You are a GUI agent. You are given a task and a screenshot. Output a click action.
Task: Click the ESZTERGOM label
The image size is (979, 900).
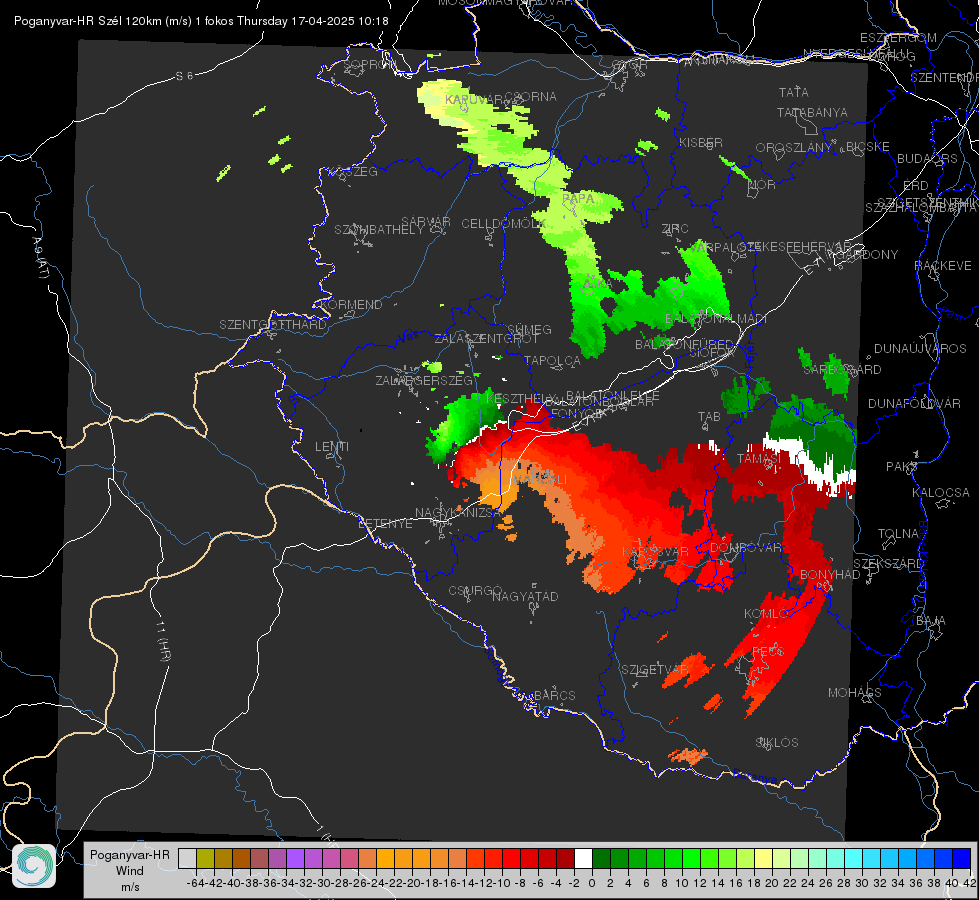[898, 38]
